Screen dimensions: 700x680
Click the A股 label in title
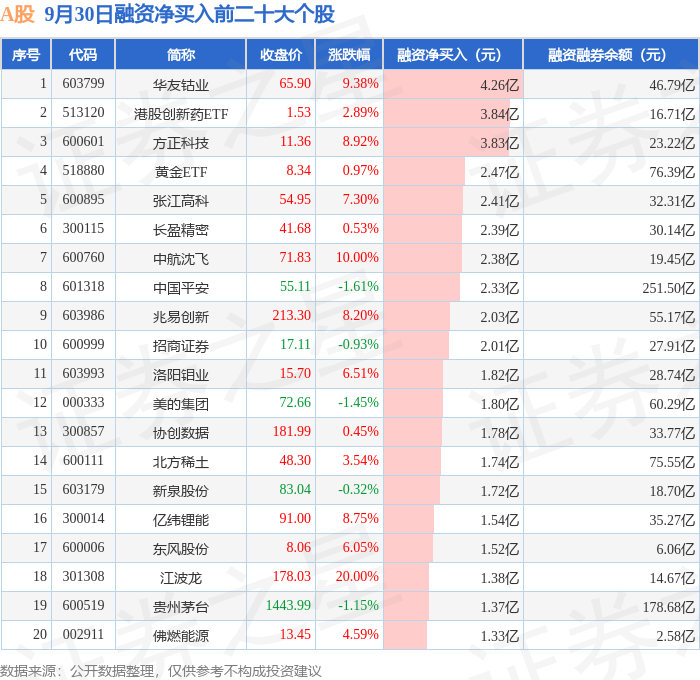tap(17, 14)
